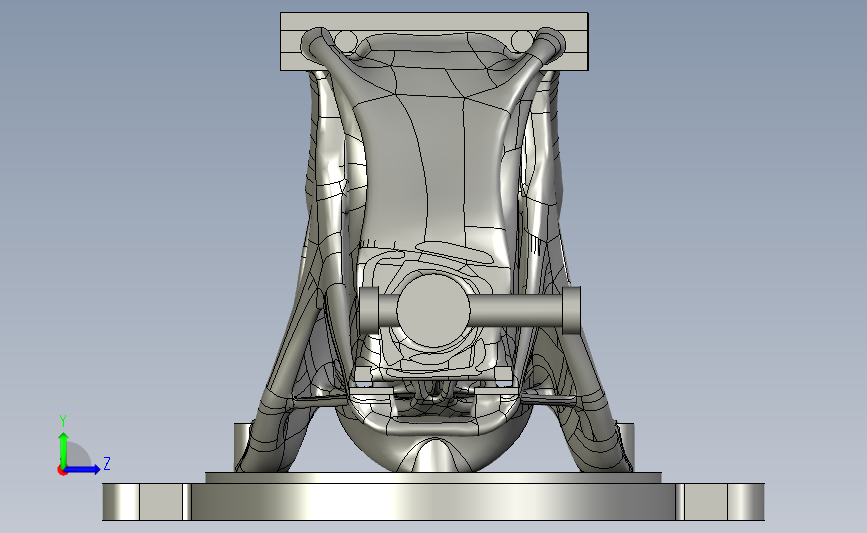Select the large circular boss at model center
867x533 pixels.
point(433,311)
